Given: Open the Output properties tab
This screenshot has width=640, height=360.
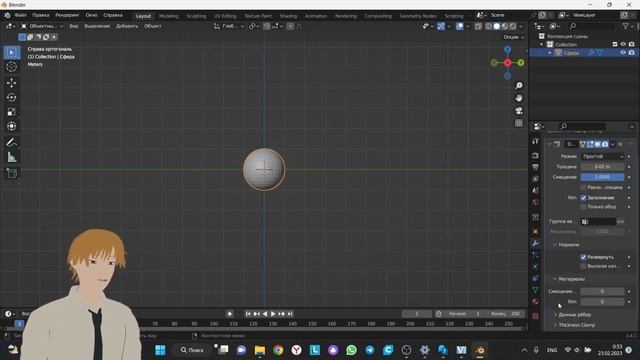Looking at the screenshot, I should pyautogui.click(x=536, y=167).
